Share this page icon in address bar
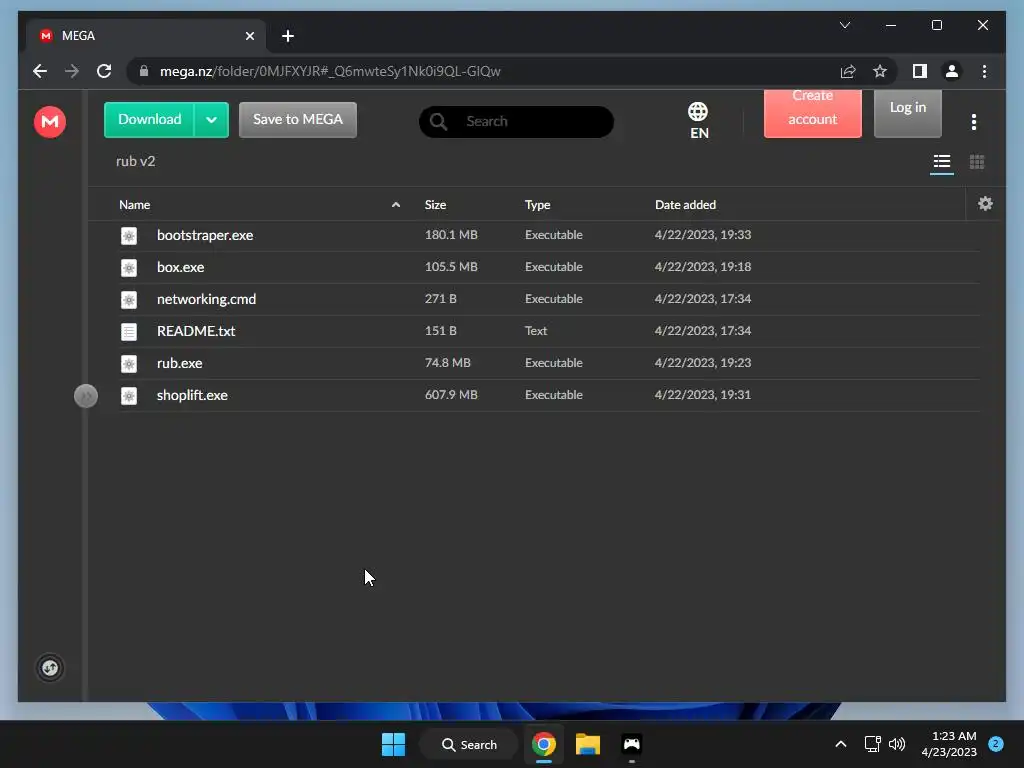 pyautogui.click(x=848, y=71)
